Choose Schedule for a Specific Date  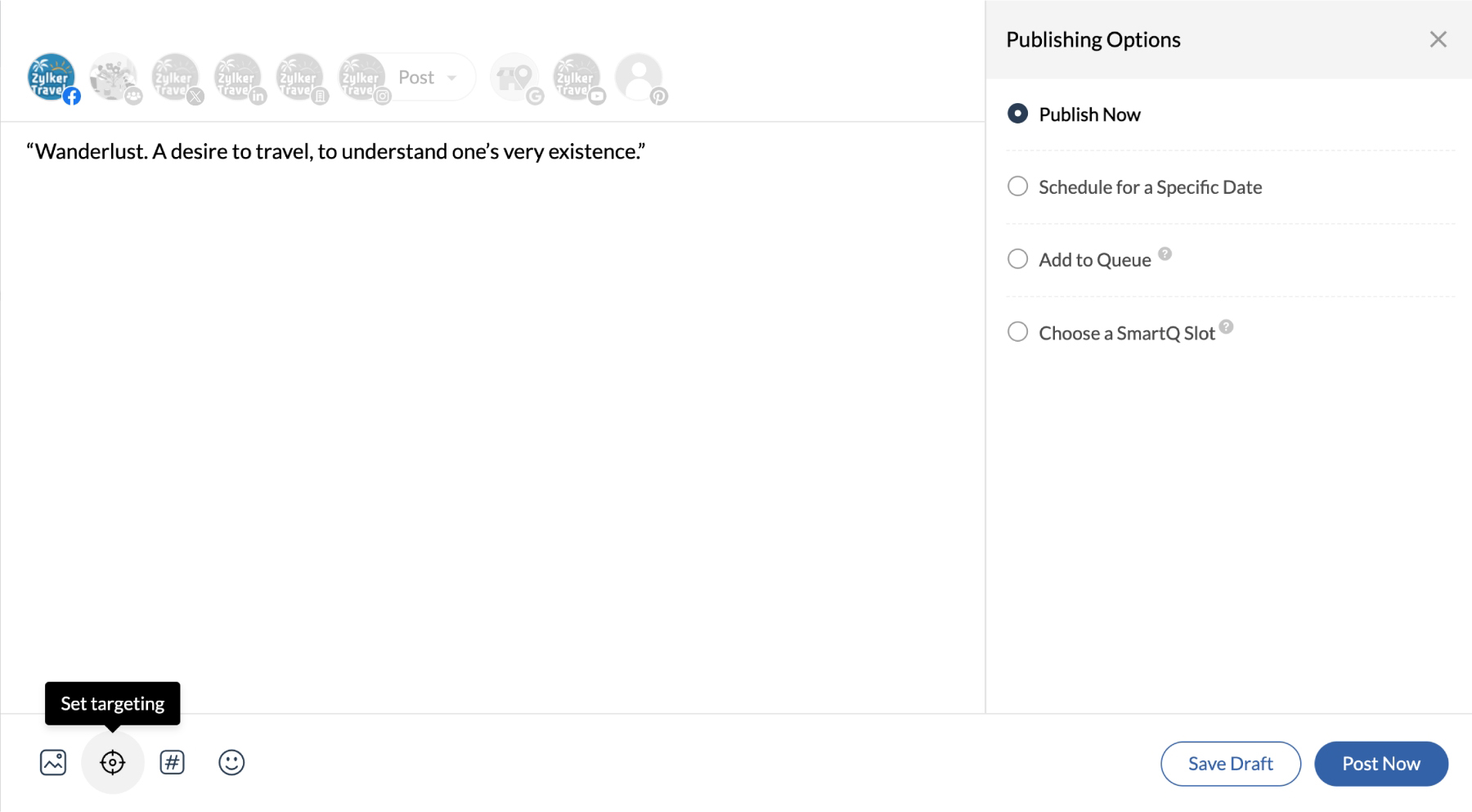pos(1018,186)
